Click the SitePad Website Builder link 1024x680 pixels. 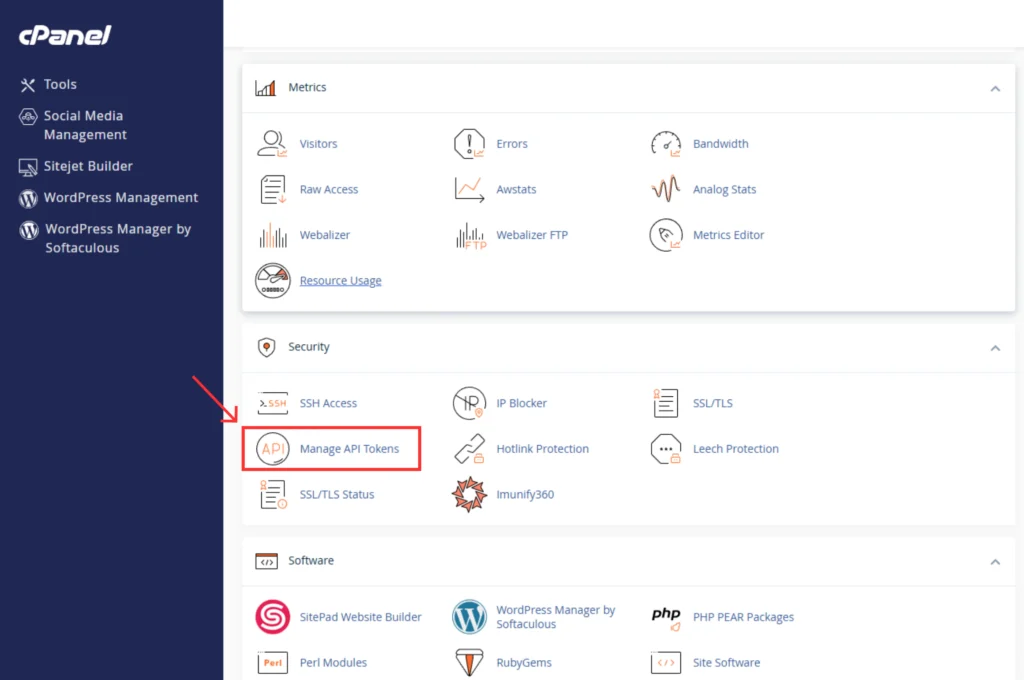click(x=360, y=617)
